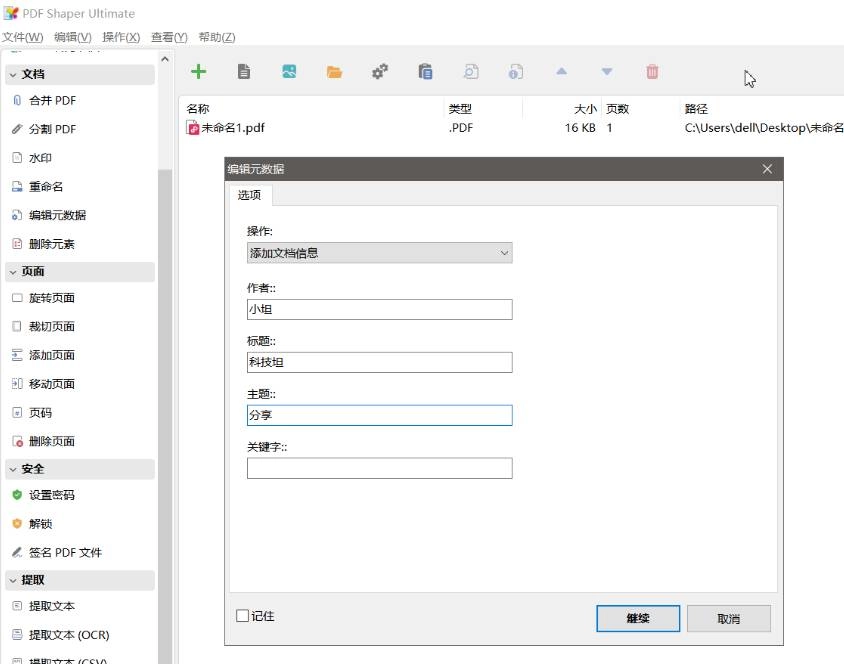Click the move down arrow icon

(607, 72)
